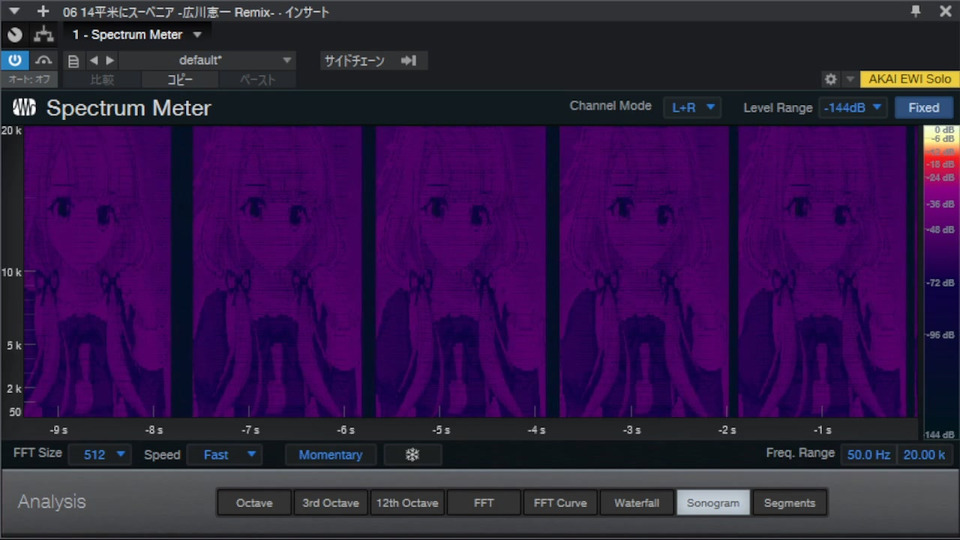Select the Sonogram analysis mode
The height and width of the screenshot is (540, 960).
(713, 503)
